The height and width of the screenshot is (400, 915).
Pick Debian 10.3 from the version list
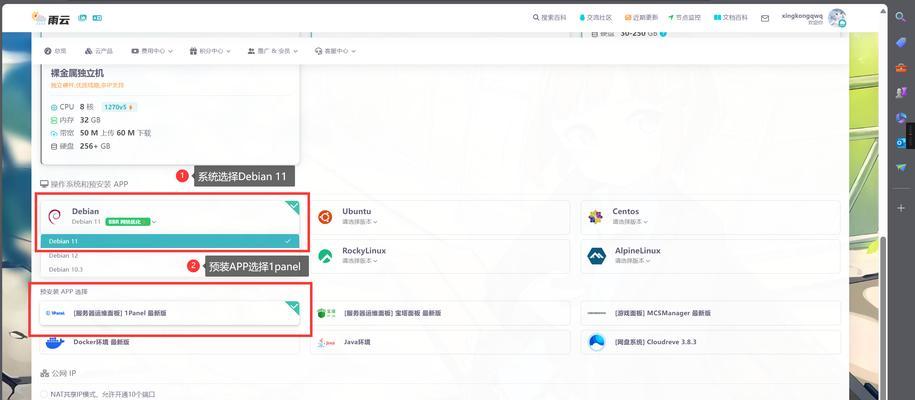170,270
